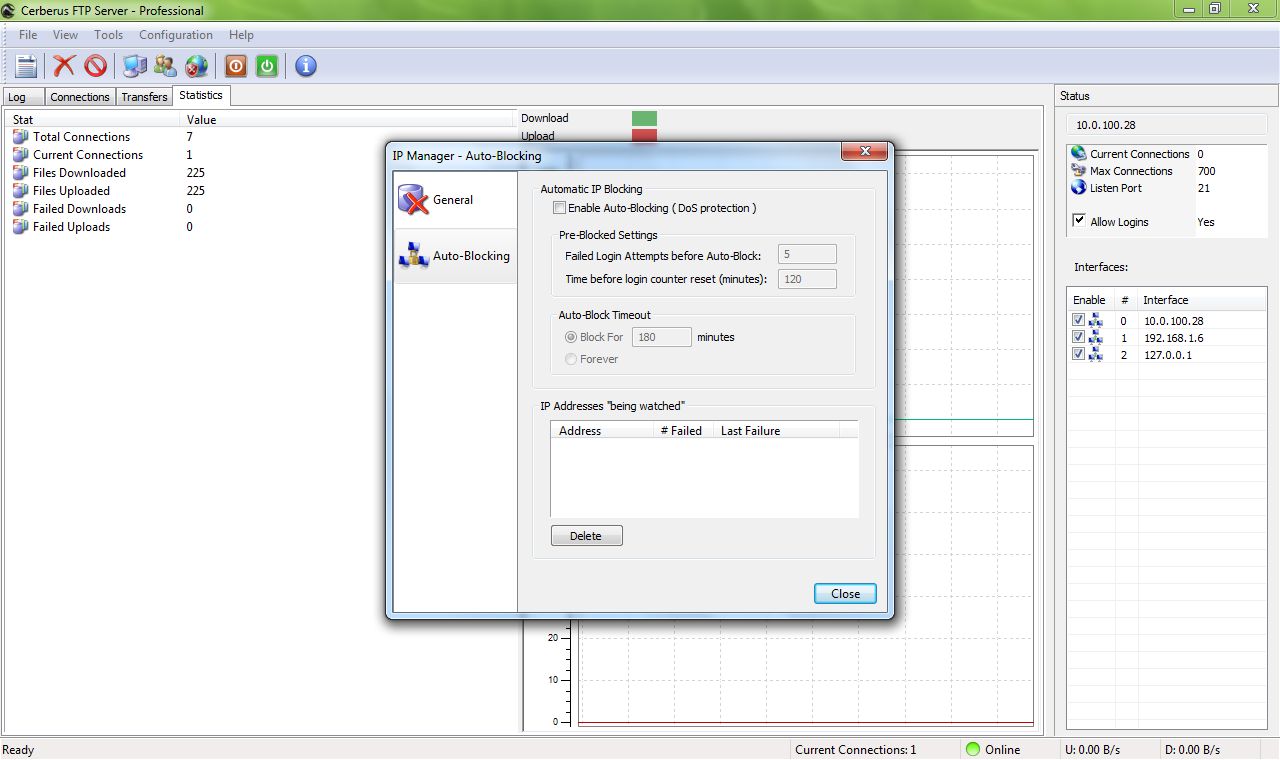Click Current Connections icon in Status panel

(1078, 153)
